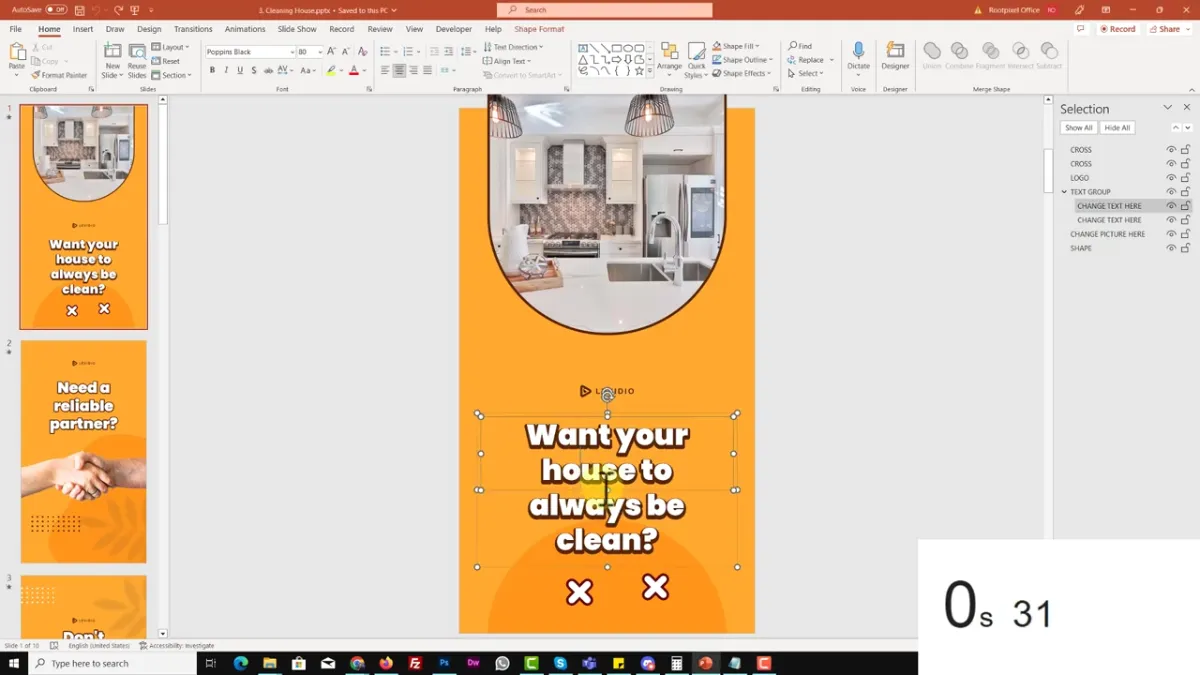Hide the SHAPE object
Image resolution: width=1200 pixels, height=675 pixels.
point(1171,248)
